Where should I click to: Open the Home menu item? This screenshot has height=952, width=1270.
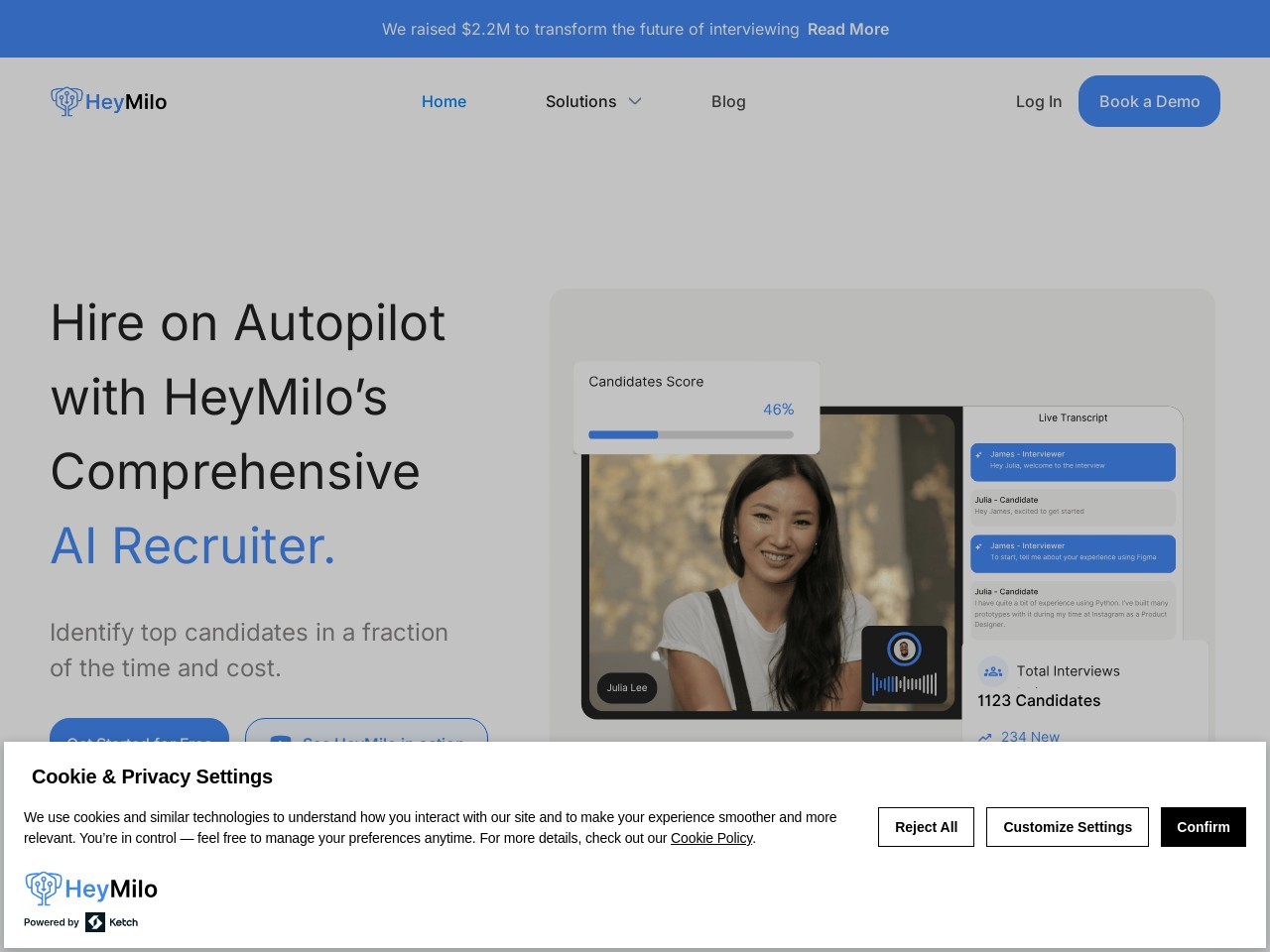[444, 101]
